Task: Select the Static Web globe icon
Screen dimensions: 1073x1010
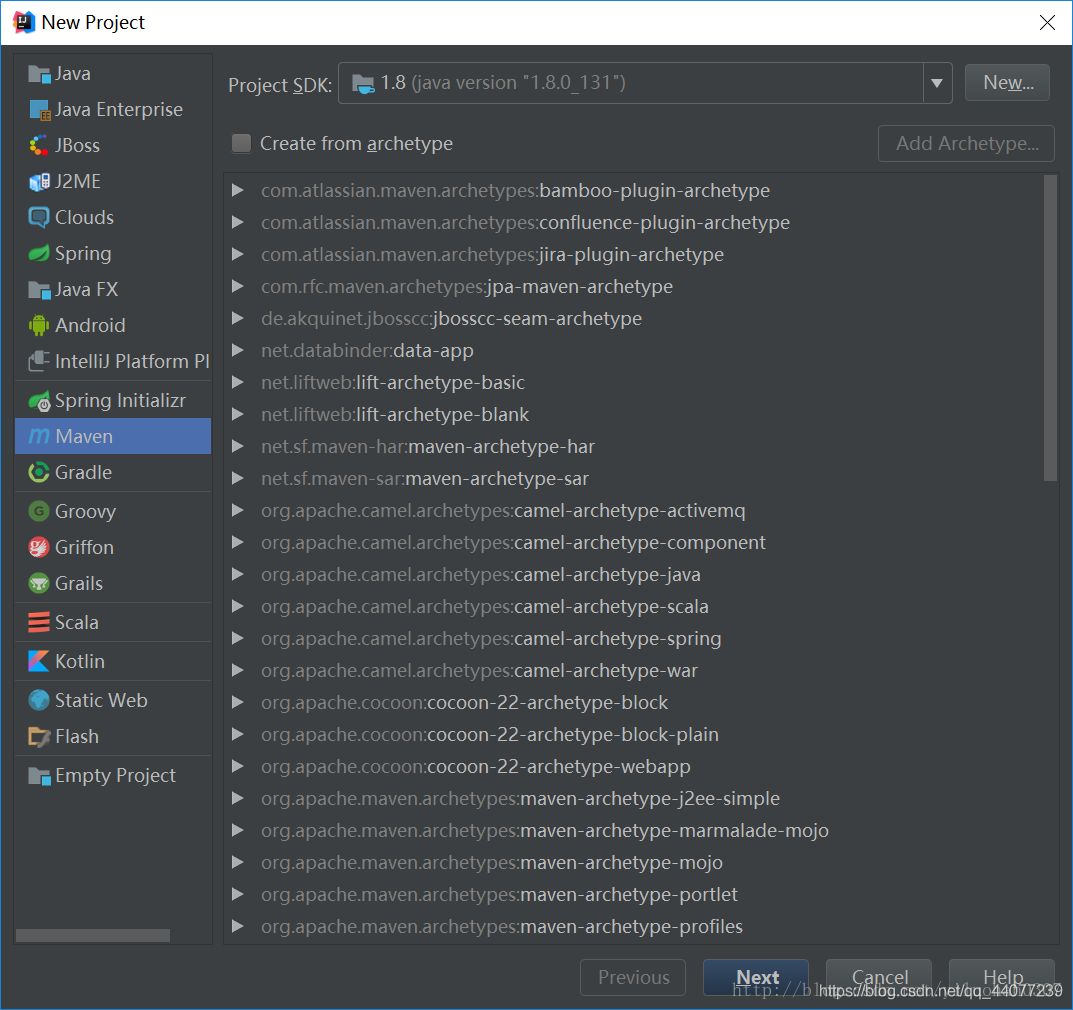Action: [39, 701]
